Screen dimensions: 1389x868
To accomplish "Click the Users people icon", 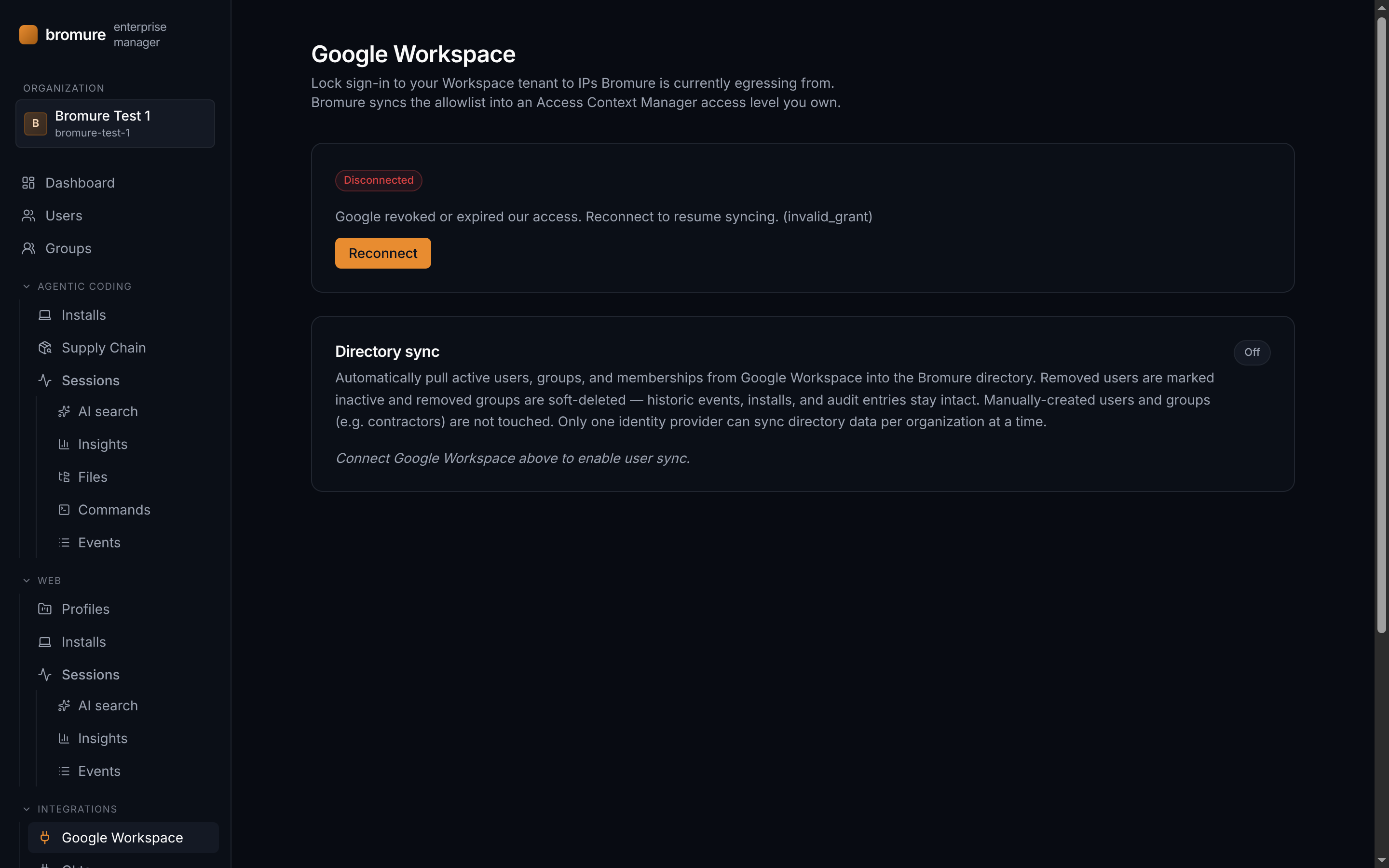I will (28, 216).
